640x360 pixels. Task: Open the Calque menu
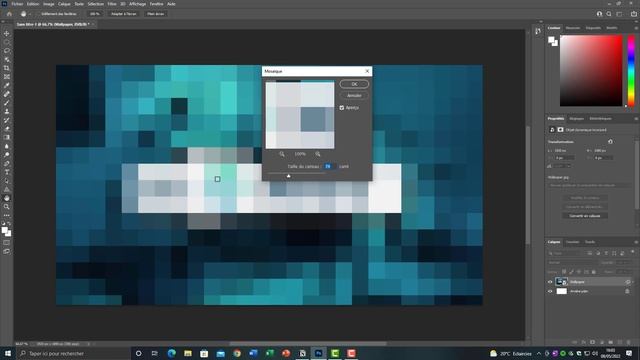click(x=64, y=4)
